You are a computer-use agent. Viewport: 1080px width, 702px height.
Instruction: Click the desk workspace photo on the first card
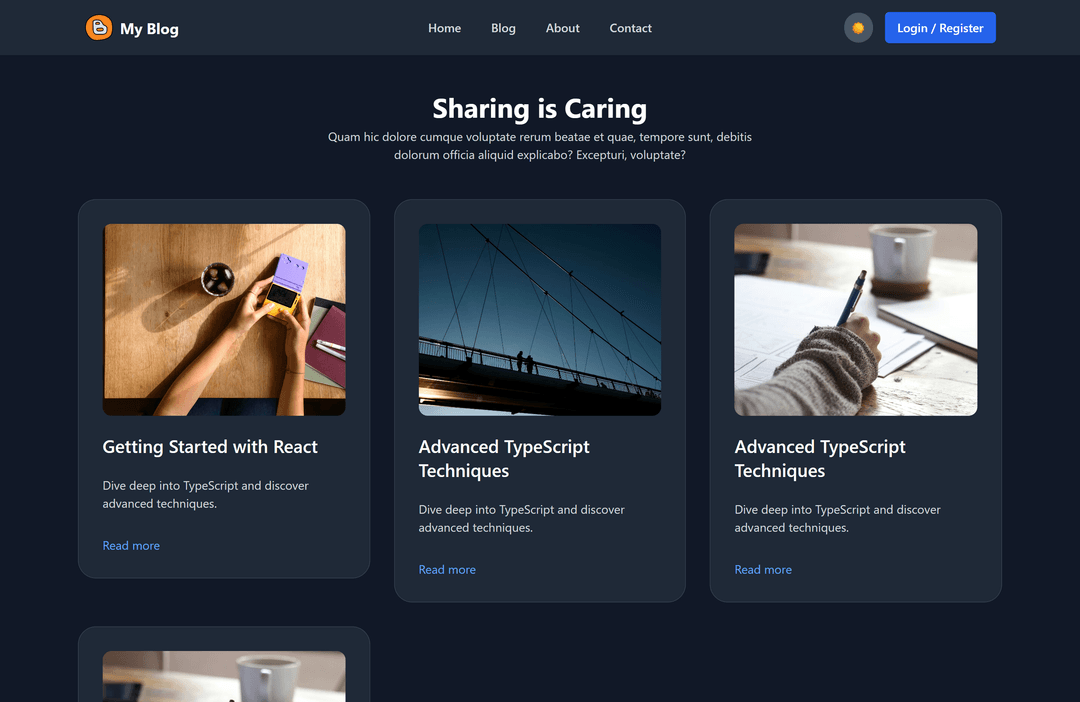click(x=223, y=319)
